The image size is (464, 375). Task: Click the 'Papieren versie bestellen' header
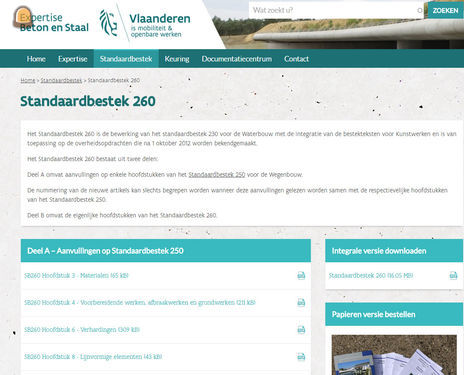point(394,314)
